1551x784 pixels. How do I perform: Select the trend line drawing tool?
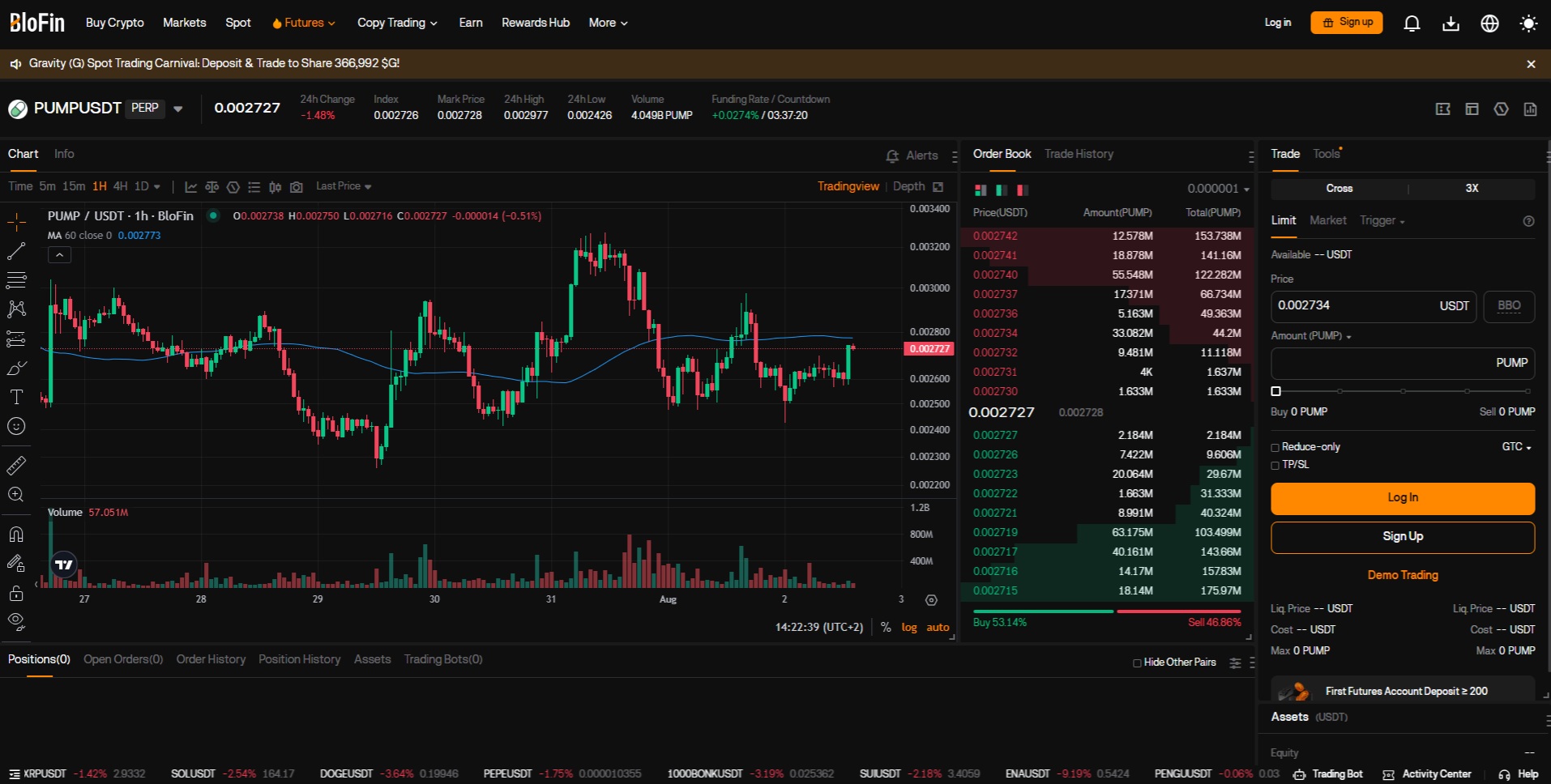pos(15,251)
